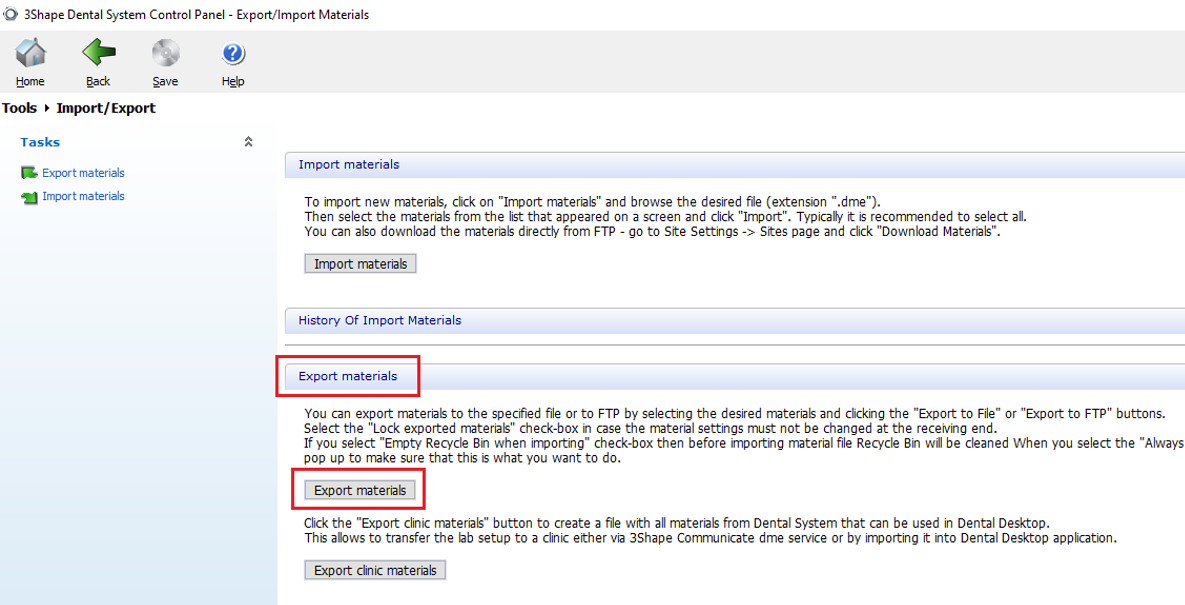
Task: Click the green icon beside sidebar Import materials
Action: [29, 197]
